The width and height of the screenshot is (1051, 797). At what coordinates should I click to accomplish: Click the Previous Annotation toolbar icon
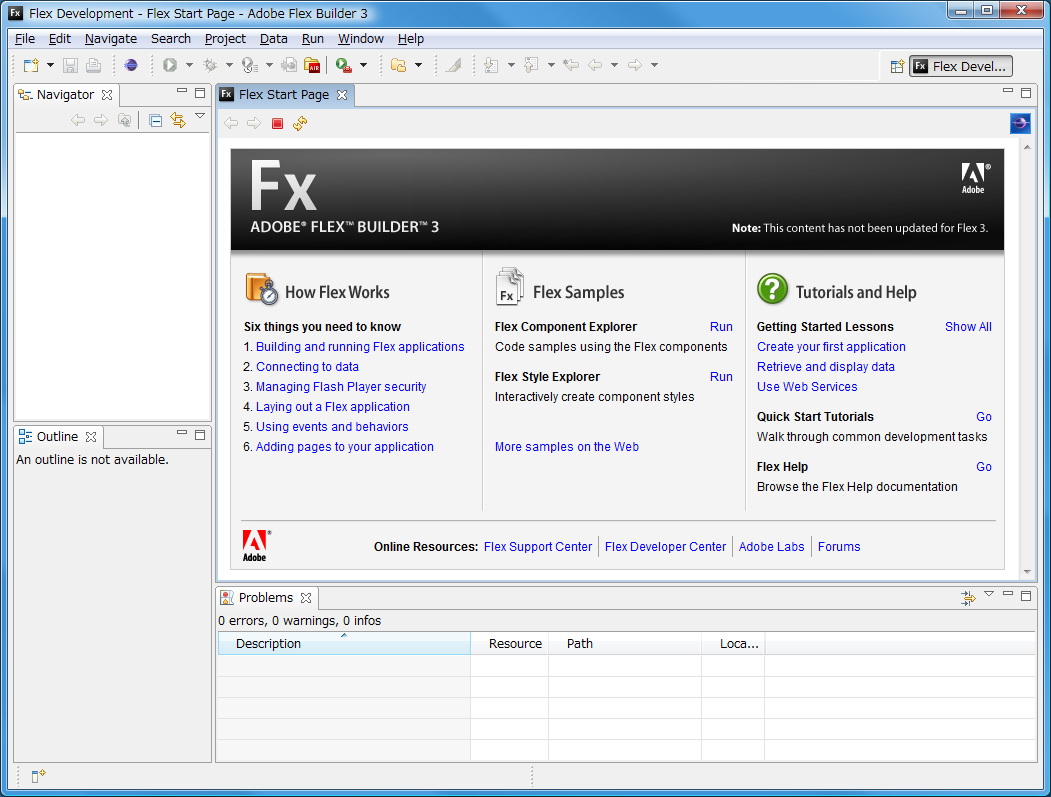531,65
